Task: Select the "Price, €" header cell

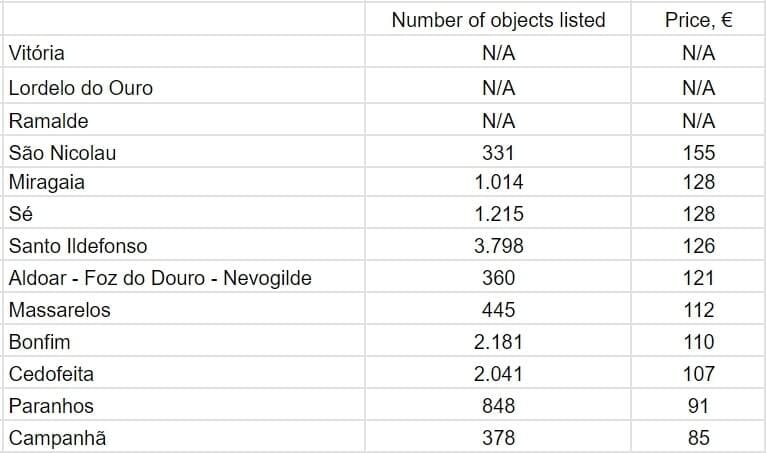Action: [x=698, y=20]
